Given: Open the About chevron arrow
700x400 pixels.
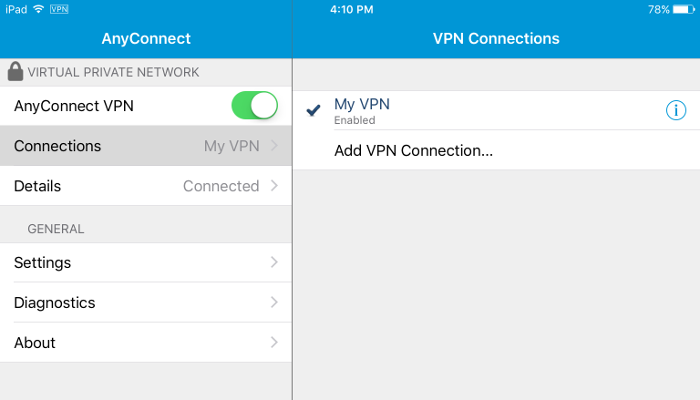Looking at the screenshot, I should coord(274,342).
